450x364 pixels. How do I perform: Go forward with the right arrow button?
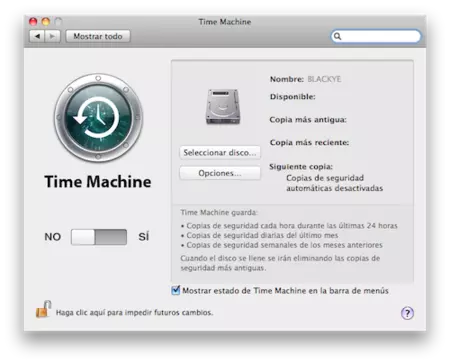pos(52,36)
